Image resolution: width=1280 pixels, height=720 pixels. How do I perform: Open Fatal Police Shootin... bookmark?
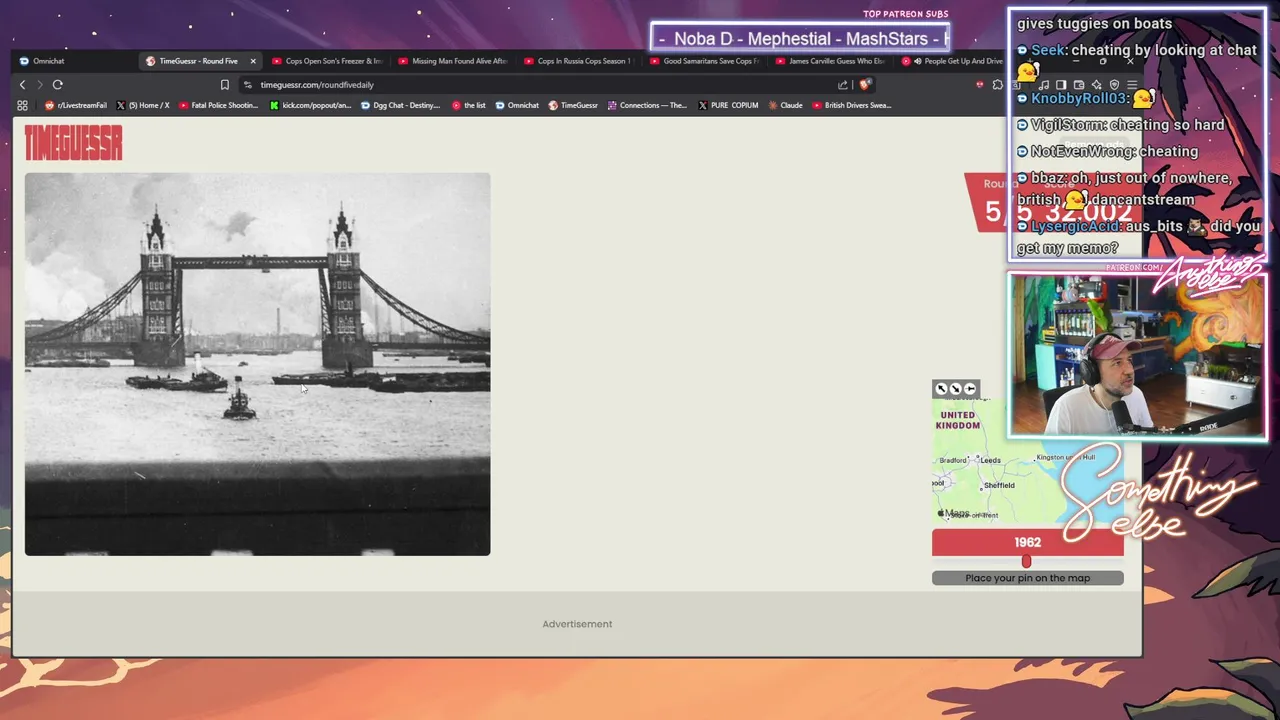(x=218, y=105)
